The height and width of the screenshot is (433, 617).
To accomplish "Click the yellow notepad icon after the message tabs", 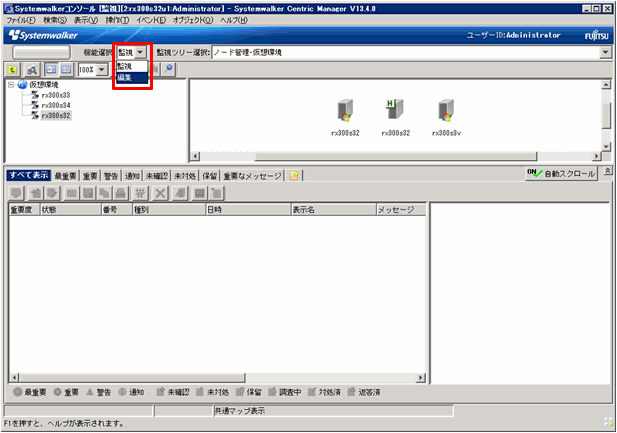I will 294,176.
